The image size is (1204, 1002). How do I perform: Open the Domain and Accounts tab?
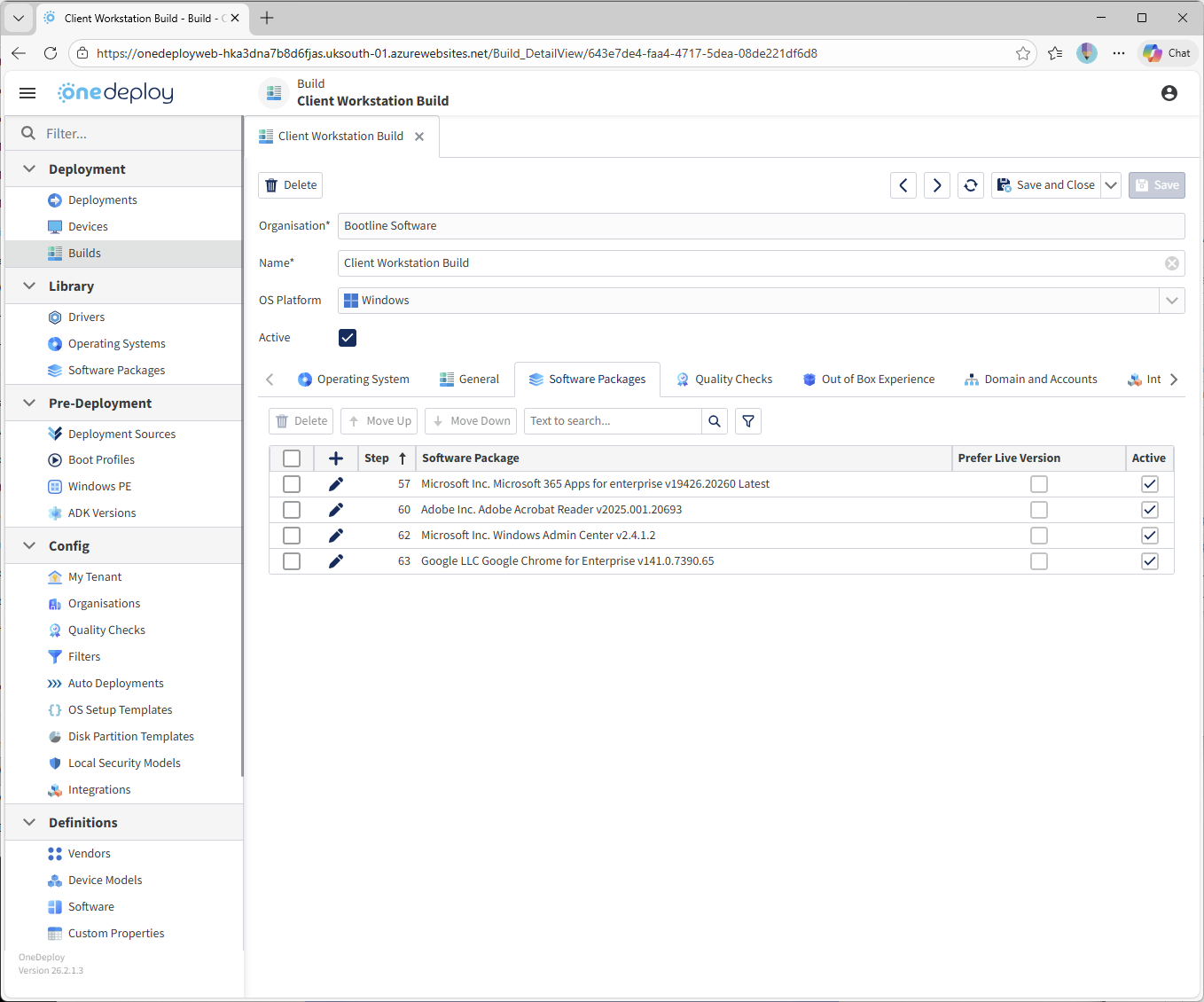click(x=1030, y=380)
